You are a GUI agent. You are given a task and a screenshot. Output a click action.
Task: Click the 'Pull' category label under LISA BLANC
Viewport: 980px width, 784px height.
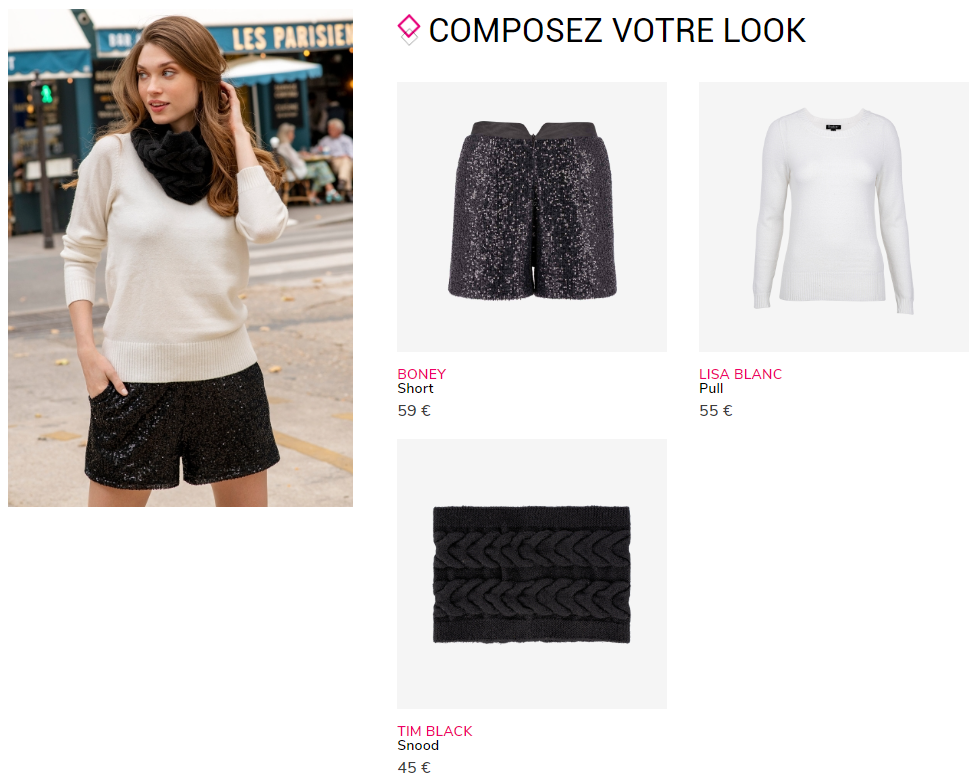711,388
